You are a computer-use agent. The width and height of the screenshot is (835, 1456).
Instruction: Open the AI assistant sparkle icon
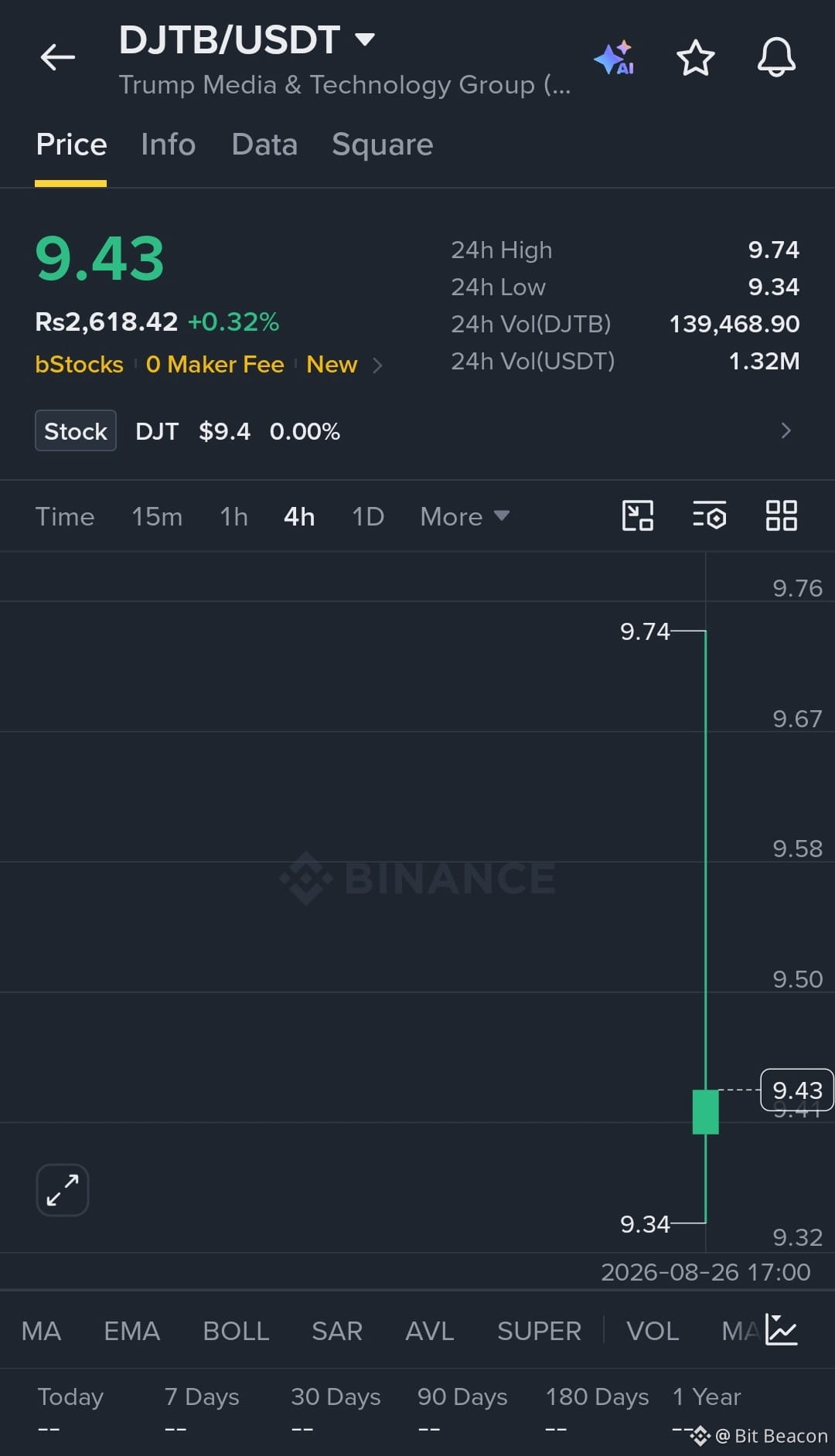coord(614,58)
